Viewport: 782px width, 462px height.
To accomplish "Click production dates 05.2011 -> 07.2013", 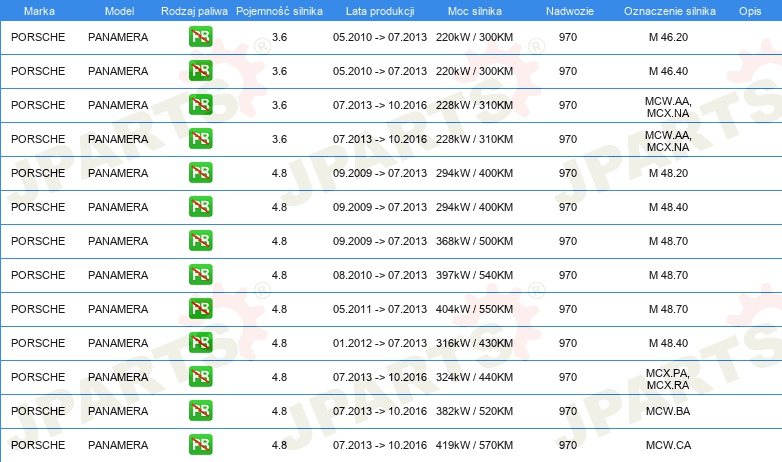I will click(380, 309).
